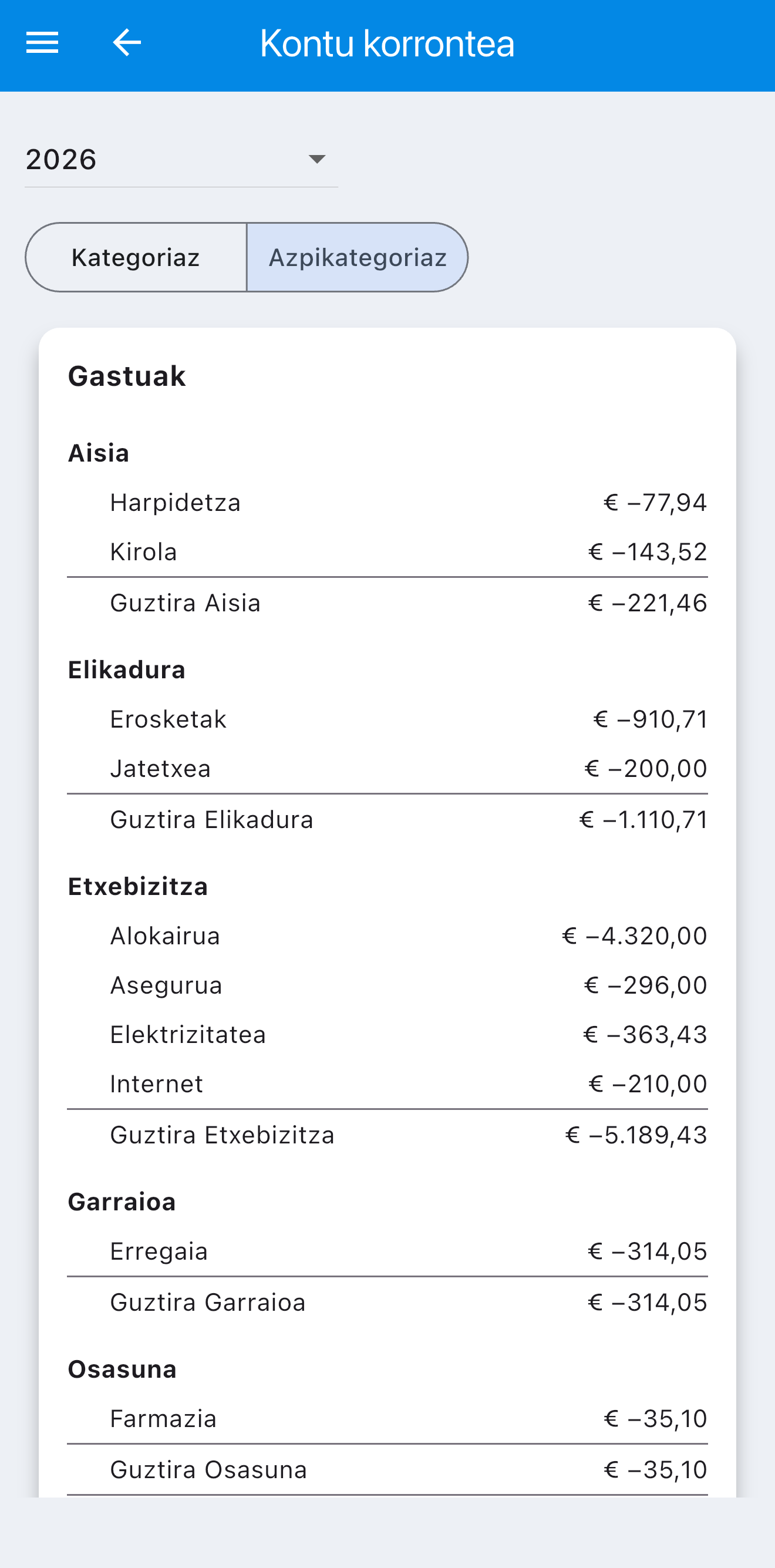Screen dimensions: 775x1568
Task: Open the Elektrizitatea row
Action: 387,1035
